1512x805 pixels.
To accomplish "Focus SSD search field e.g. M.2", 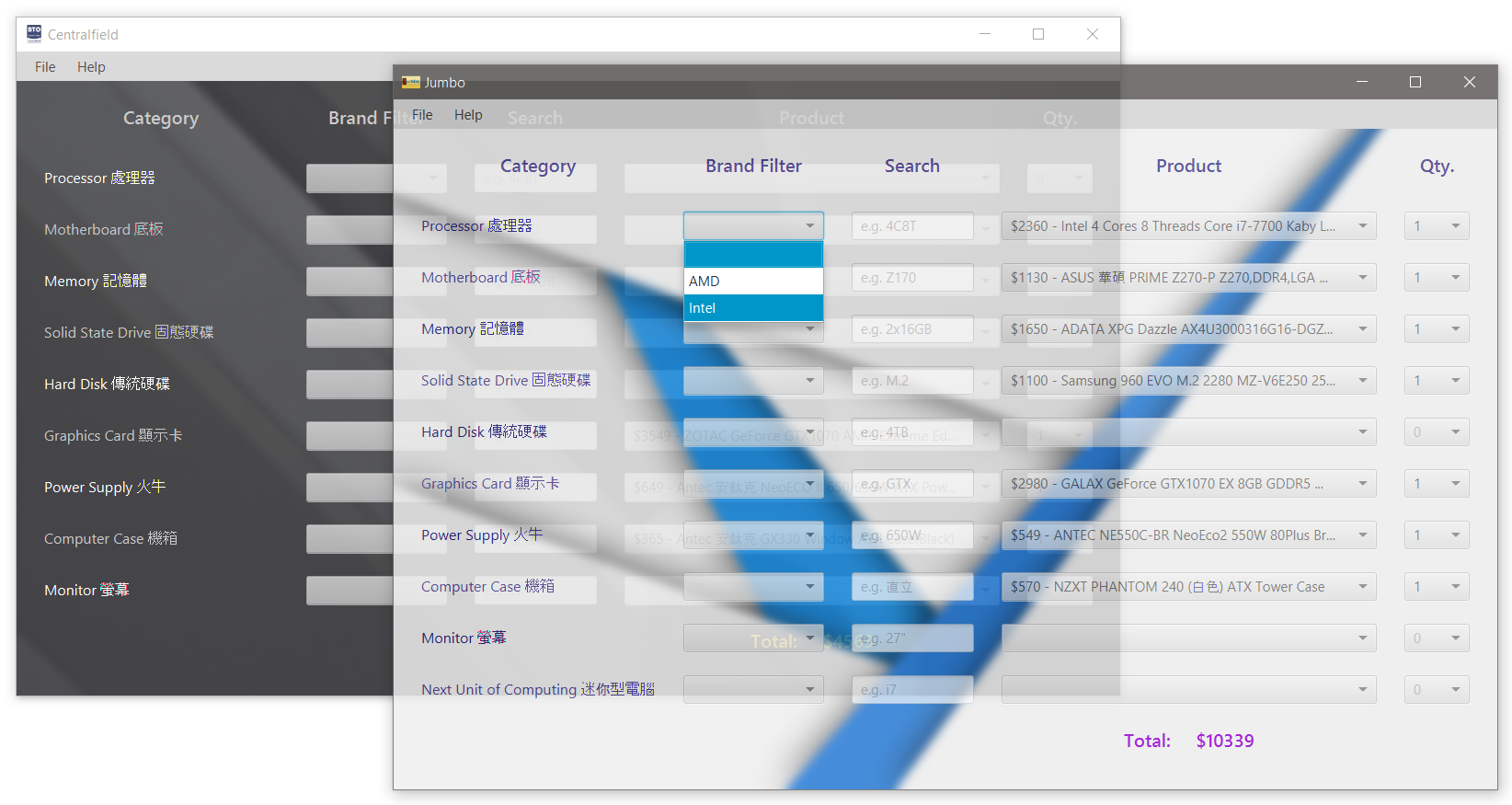I will (912, 381).
